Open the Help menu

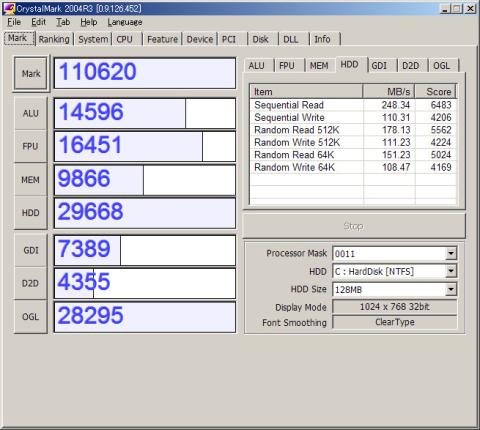[89, 22]
